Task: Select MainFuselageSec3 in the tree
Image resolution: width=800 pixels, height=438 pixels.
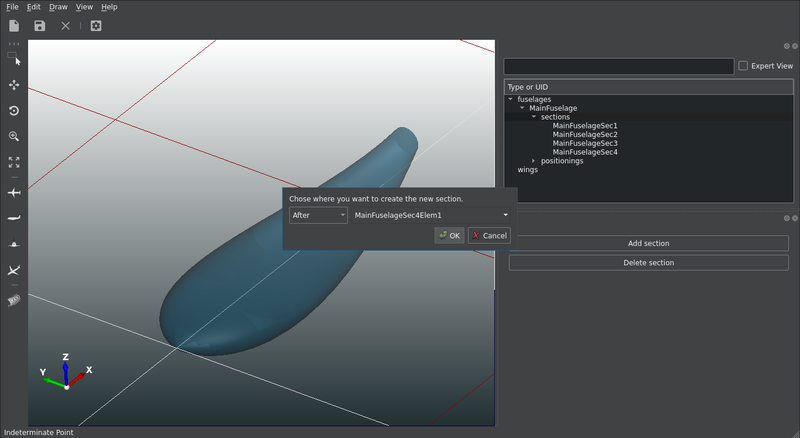Action: [x=584, y=143]
